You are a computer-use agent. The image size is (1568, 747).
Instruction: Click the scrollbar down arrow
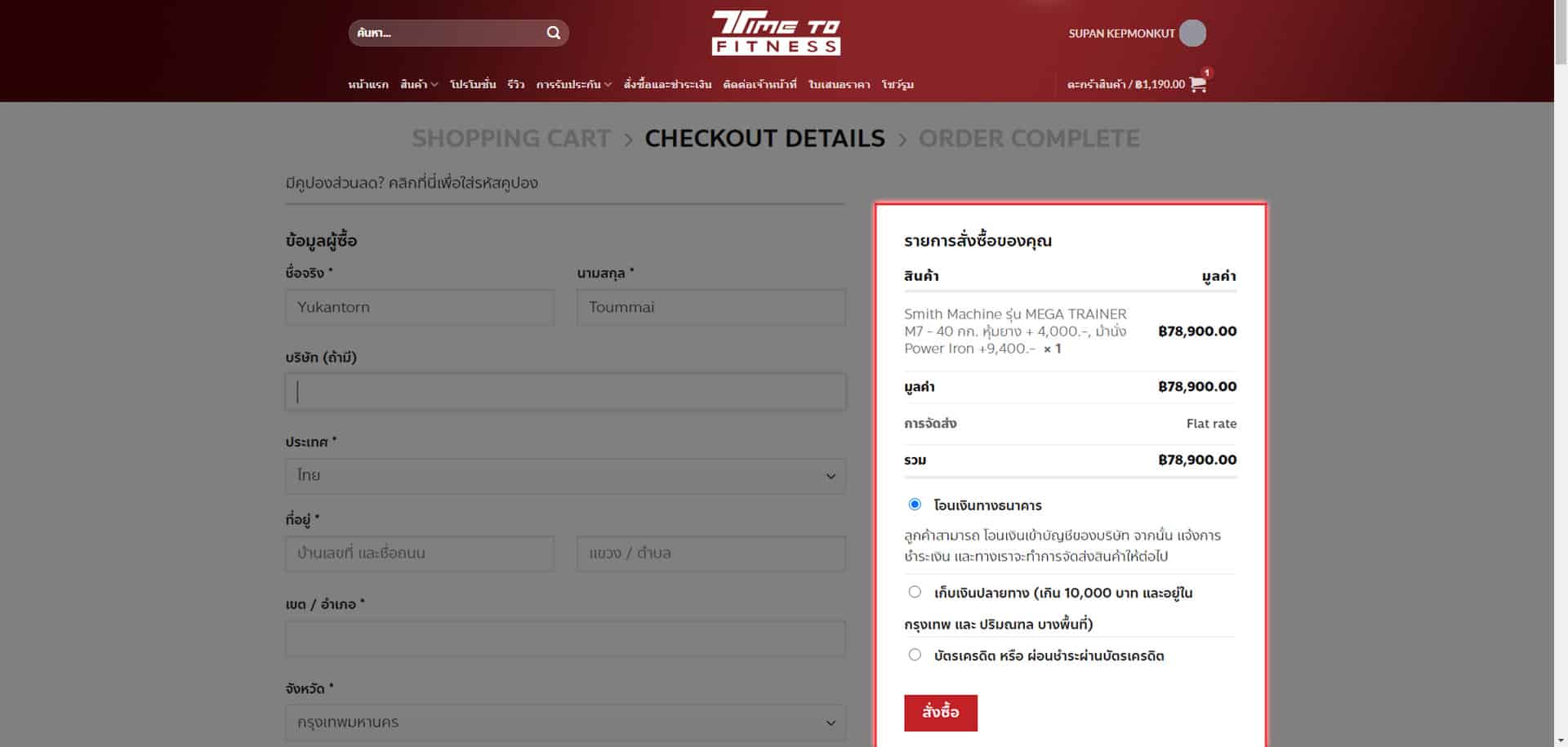coord(1561,740)
